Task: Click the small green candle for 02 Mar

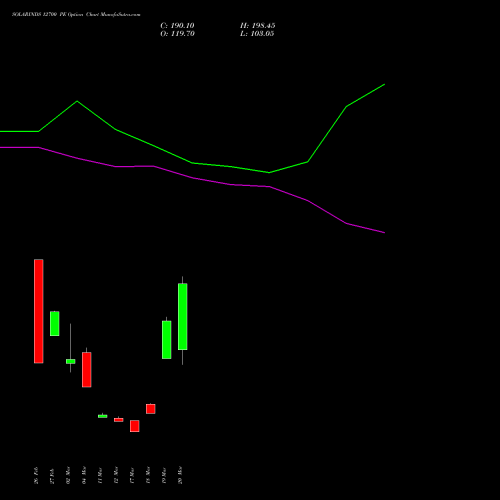Action: pos(71,361)
